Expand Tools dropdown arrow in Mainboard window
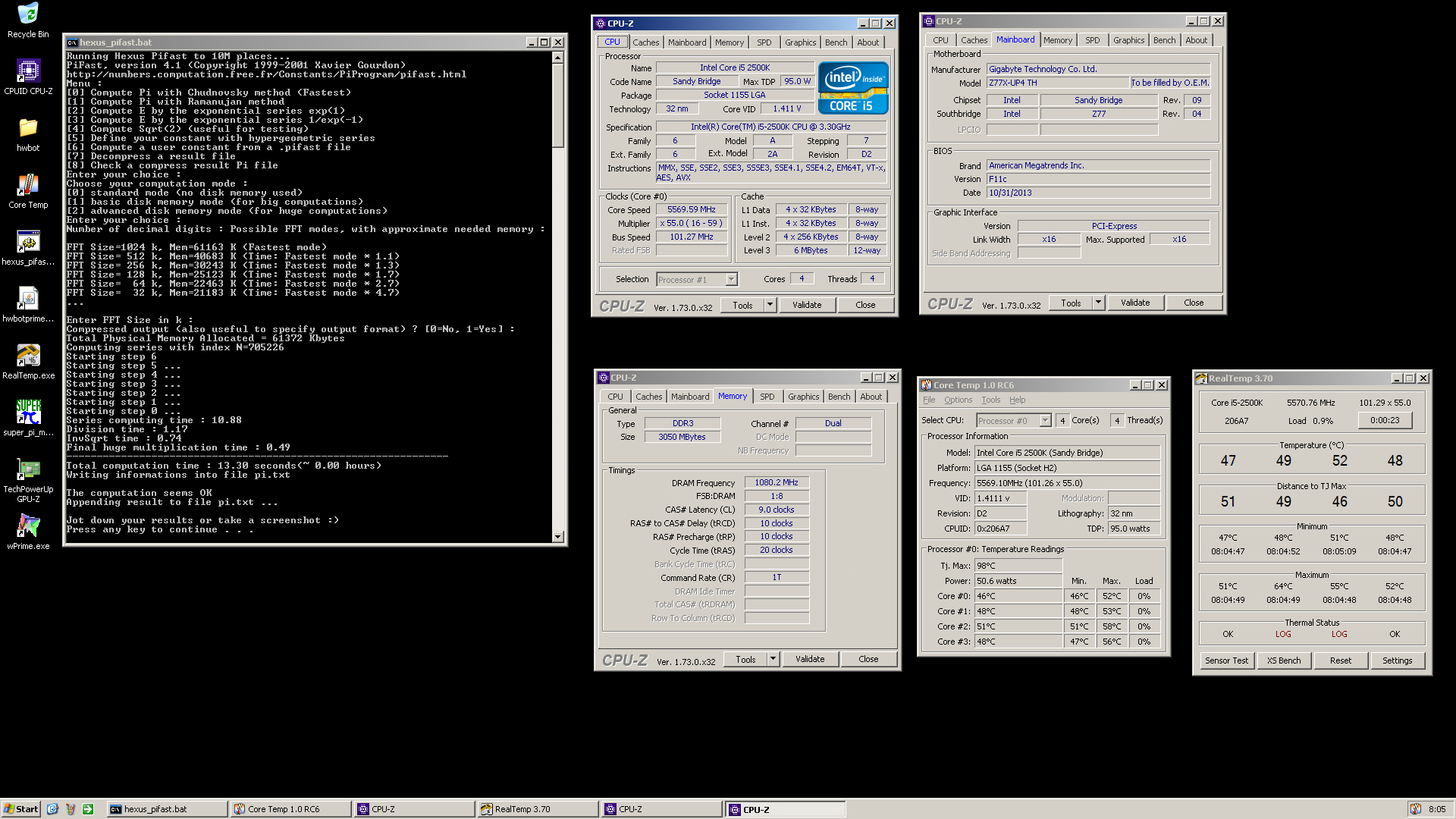The height and width of the screenshot is (819, 1456). 1098,303
